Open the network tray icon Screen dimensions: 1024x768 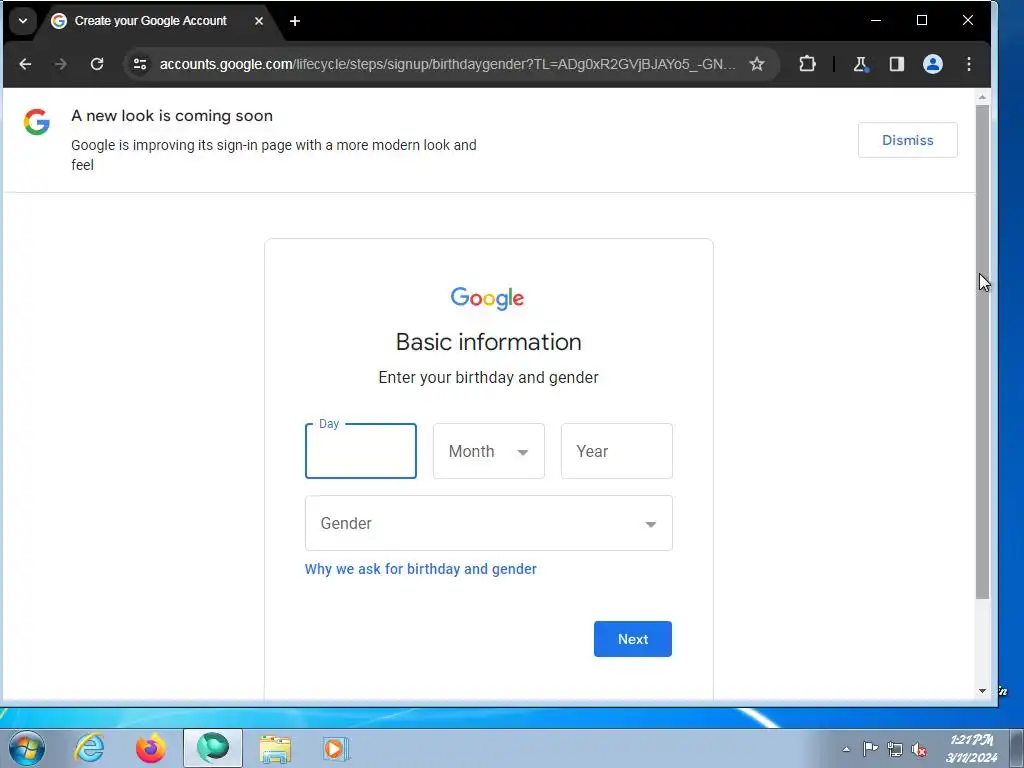(x=895, y=749)
